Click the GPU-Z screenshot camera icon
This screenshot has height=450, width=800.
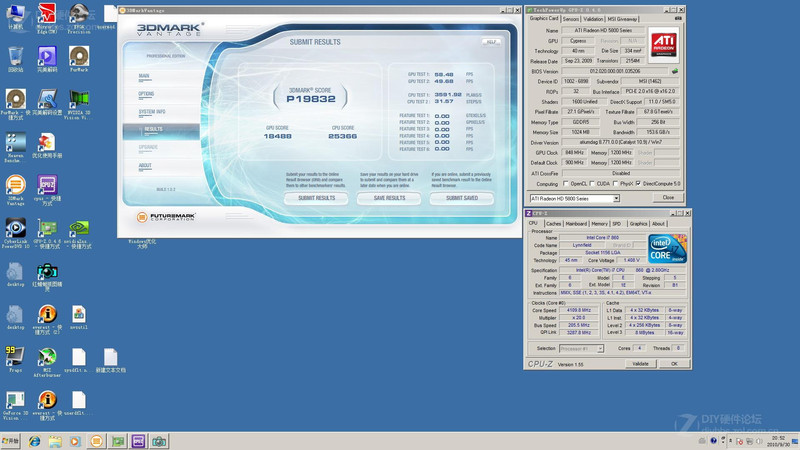pos(678,18)
